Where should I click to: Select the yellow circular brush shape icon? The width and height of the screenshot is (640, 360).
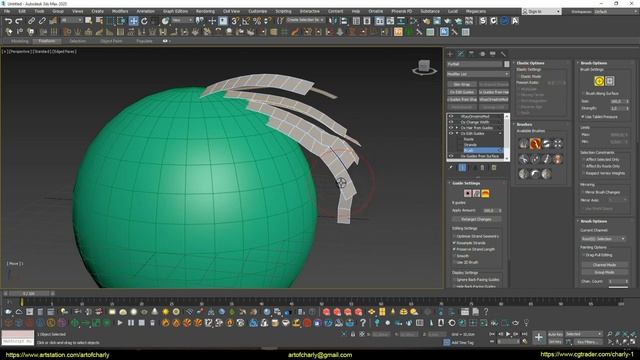(599, 81)
